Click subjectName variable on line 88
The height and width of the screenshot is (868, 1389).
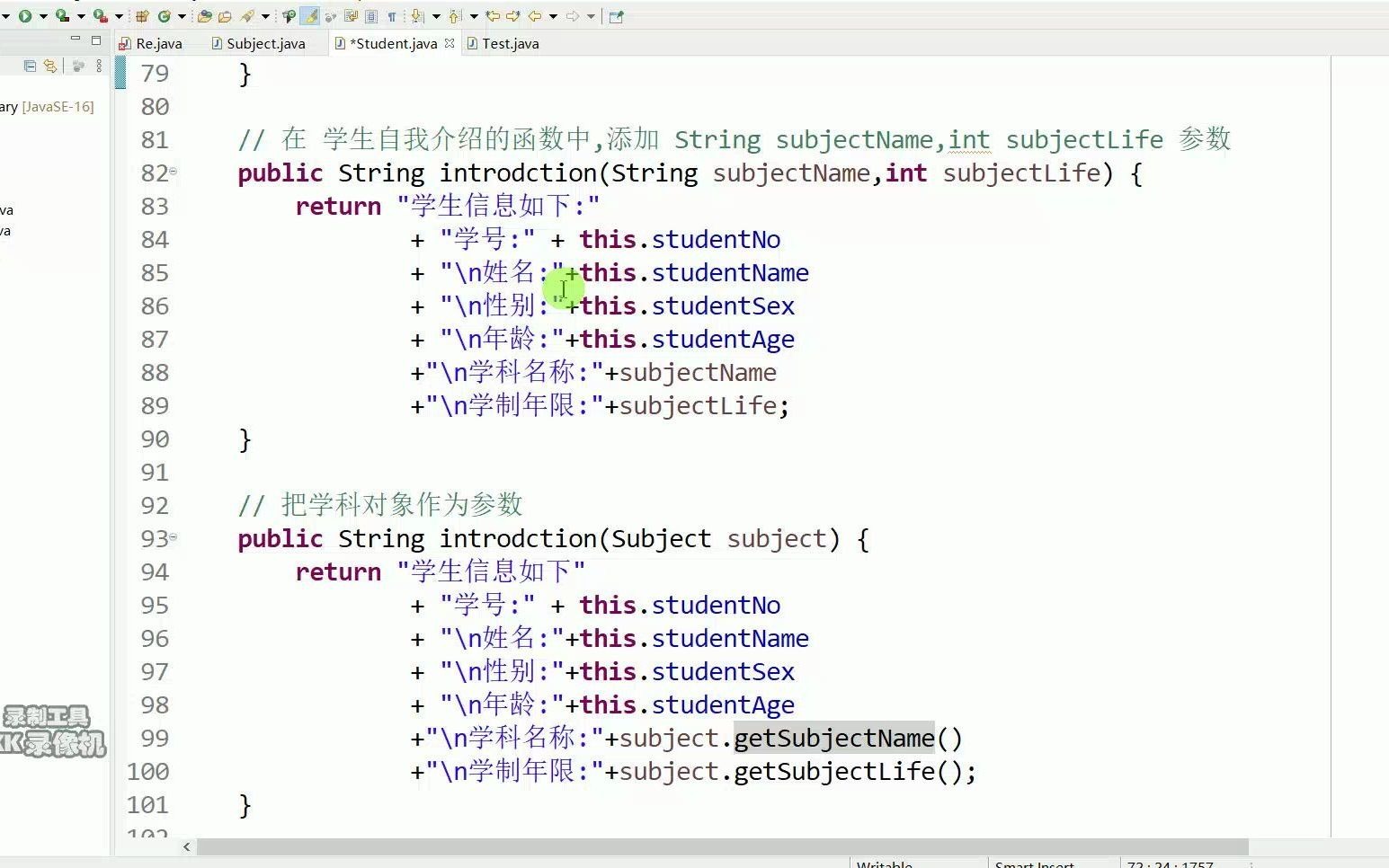698,373
